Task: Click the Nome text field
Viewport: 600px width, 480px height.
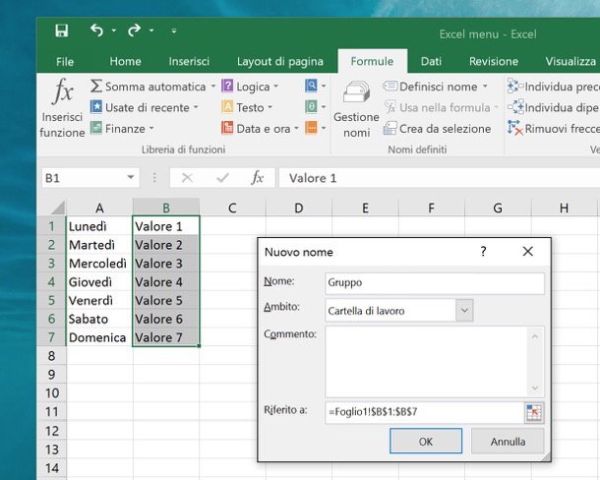Action: pos(434,283)
